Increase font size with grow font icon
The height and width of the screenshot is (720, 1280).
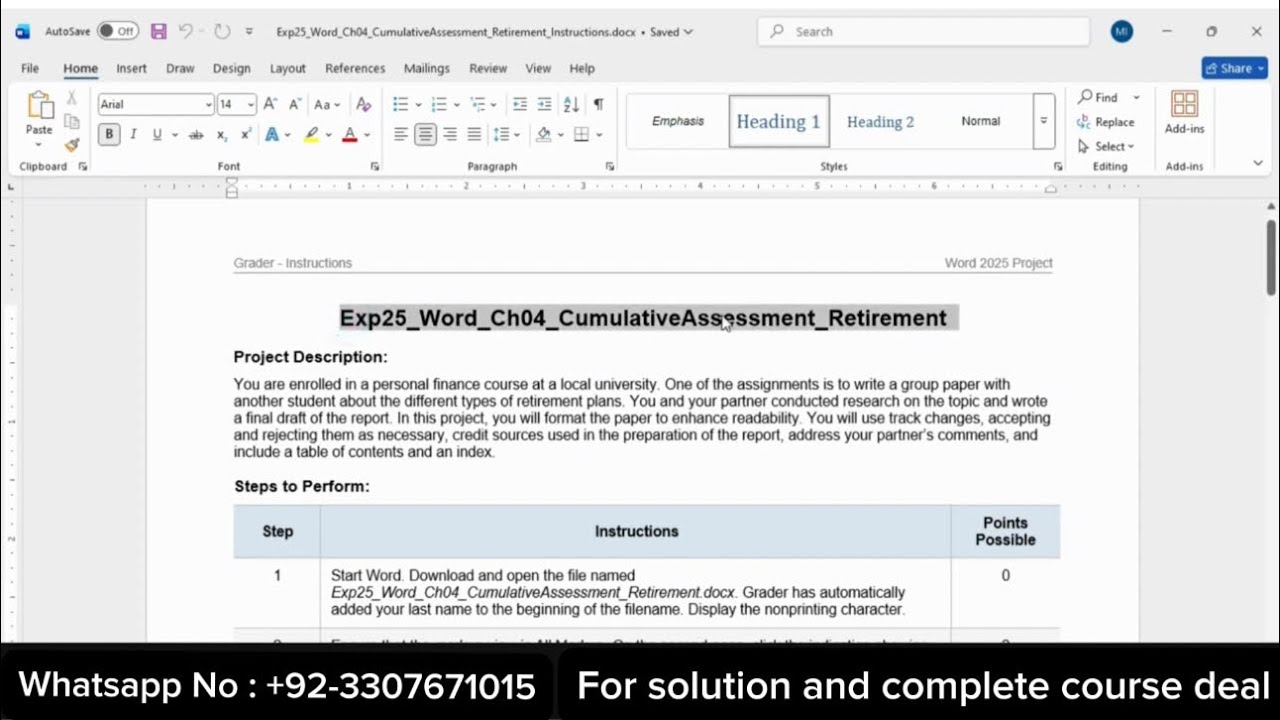click(270, 104)
